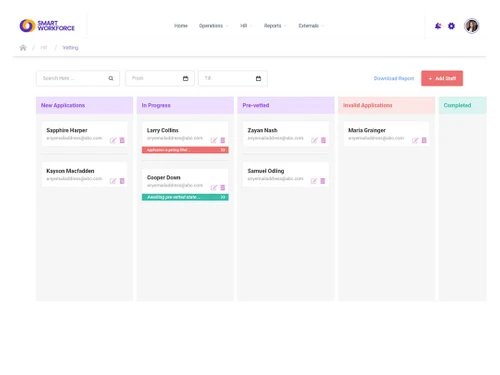Viewport: 500px width, 375px height.
Task: Open Maria Grainger's name
Action: (367, 130)
